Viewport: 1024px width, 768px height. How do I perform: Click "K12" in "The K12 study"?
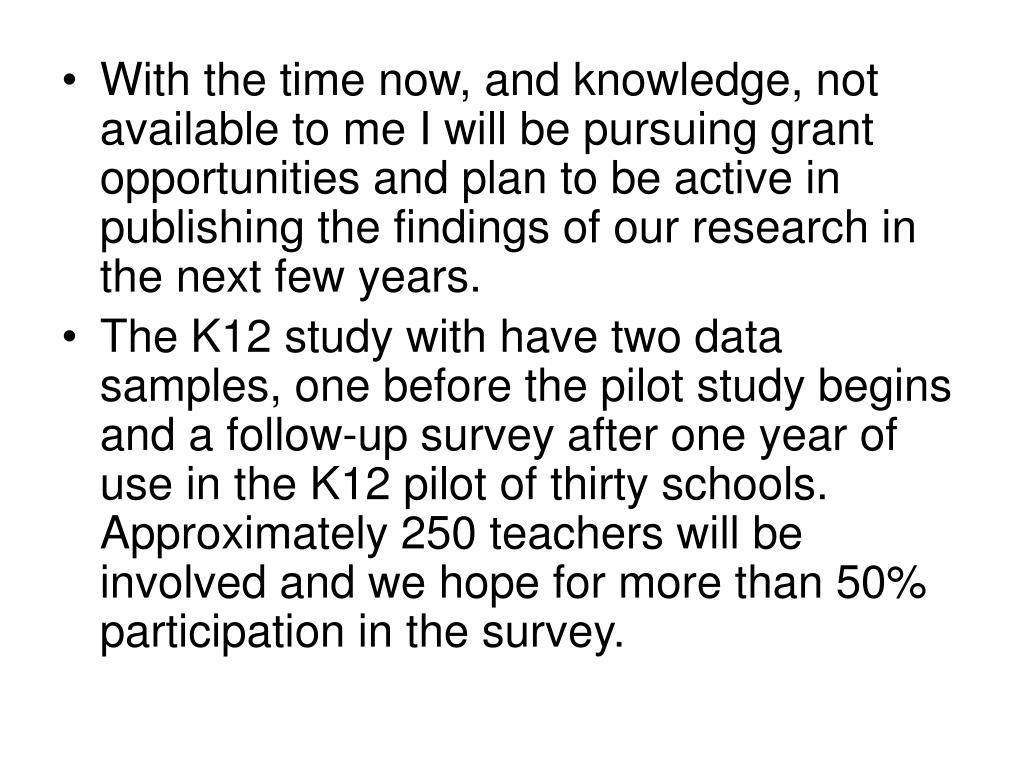[x=231, y=338]
